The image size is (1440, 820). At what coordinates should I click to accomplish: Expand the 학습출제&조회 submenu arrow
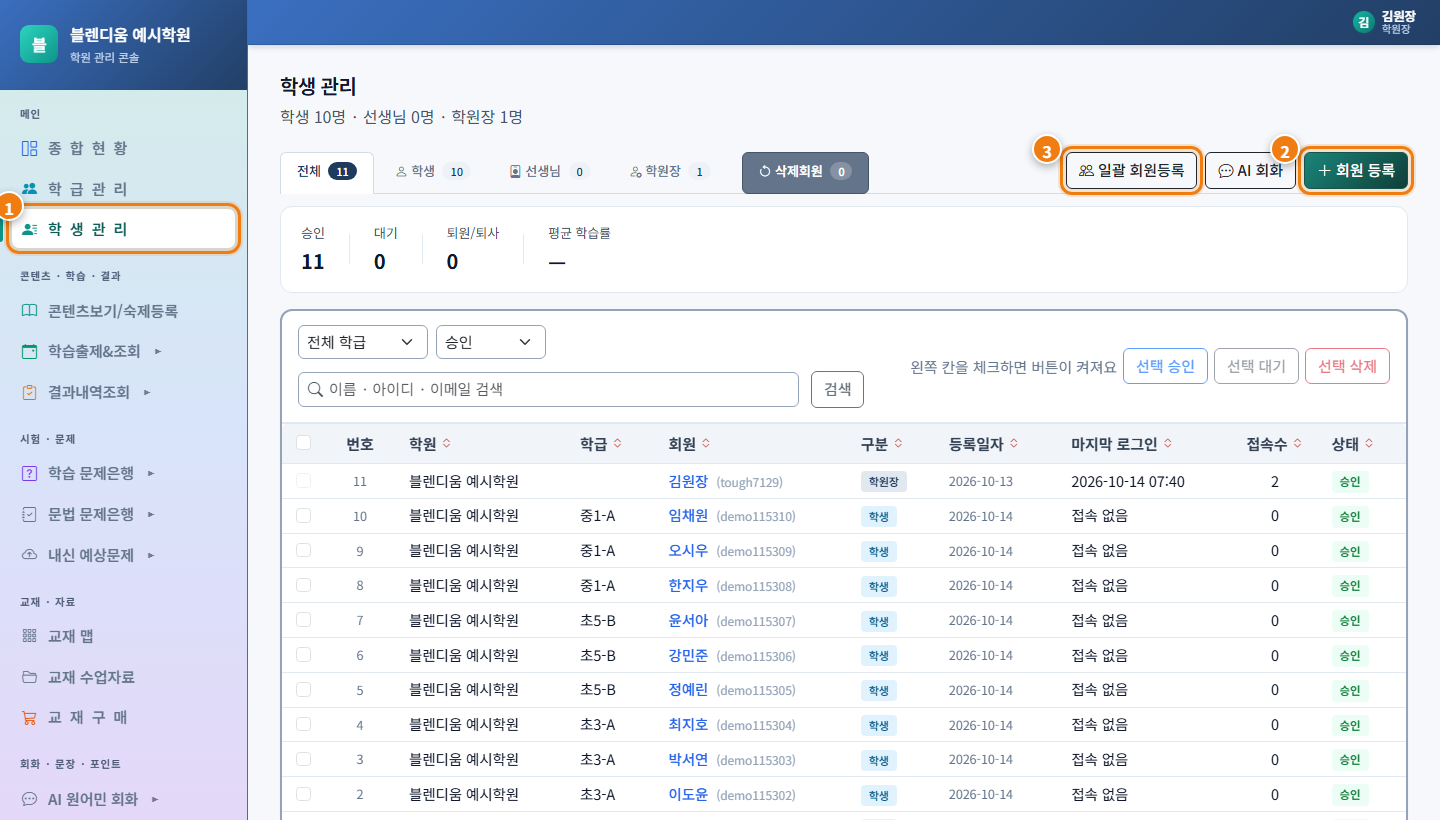point(158,351)
